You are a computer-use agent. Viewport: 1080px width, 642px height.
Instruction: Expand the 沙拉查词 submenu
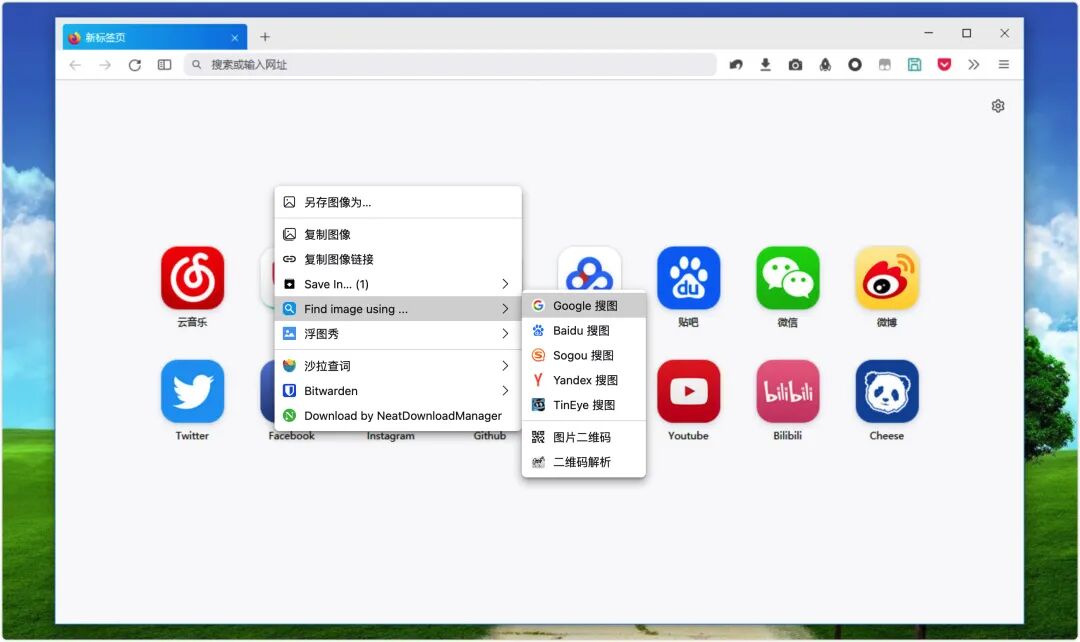398,366
